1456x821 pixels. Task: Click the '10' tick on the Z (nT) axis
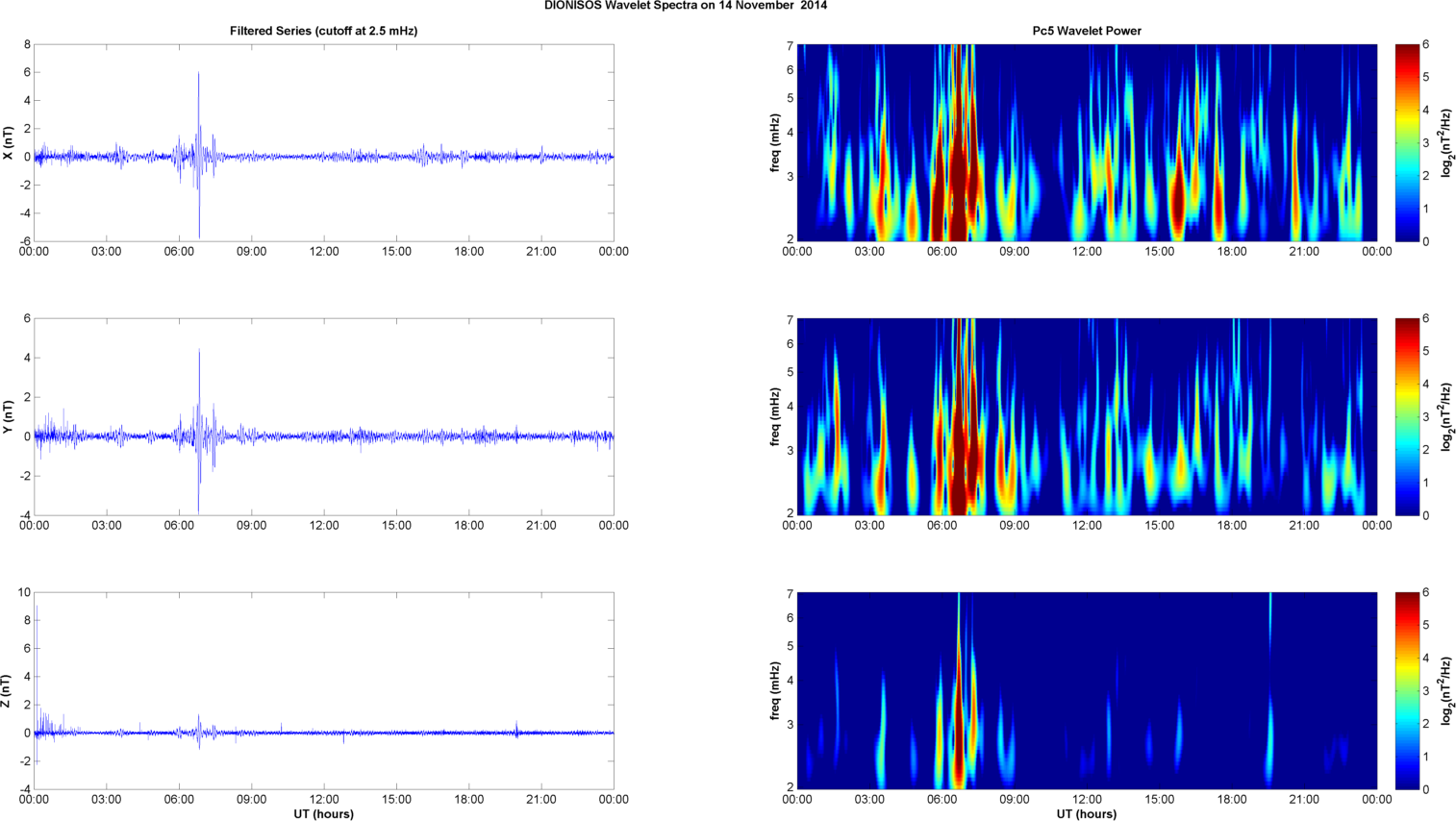[24, 592]
